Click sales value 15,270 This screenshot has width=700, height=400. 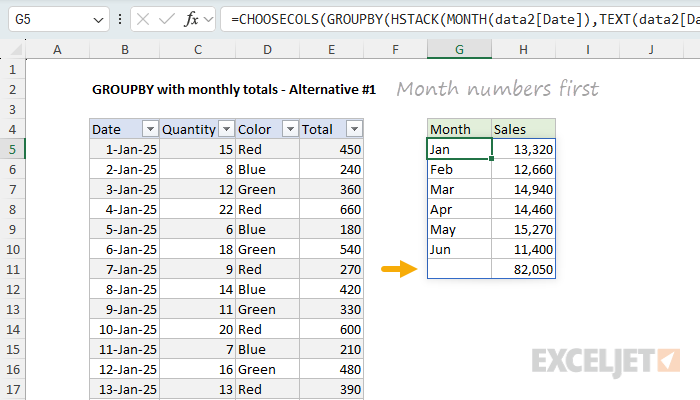523,229
